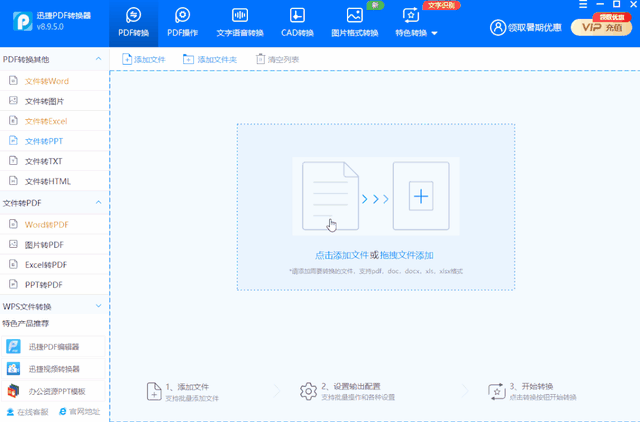The image size is (640, 422).
Task: Click the 清空列表 toolbar button
Action: pyautogui.click(x=278, y=60)
